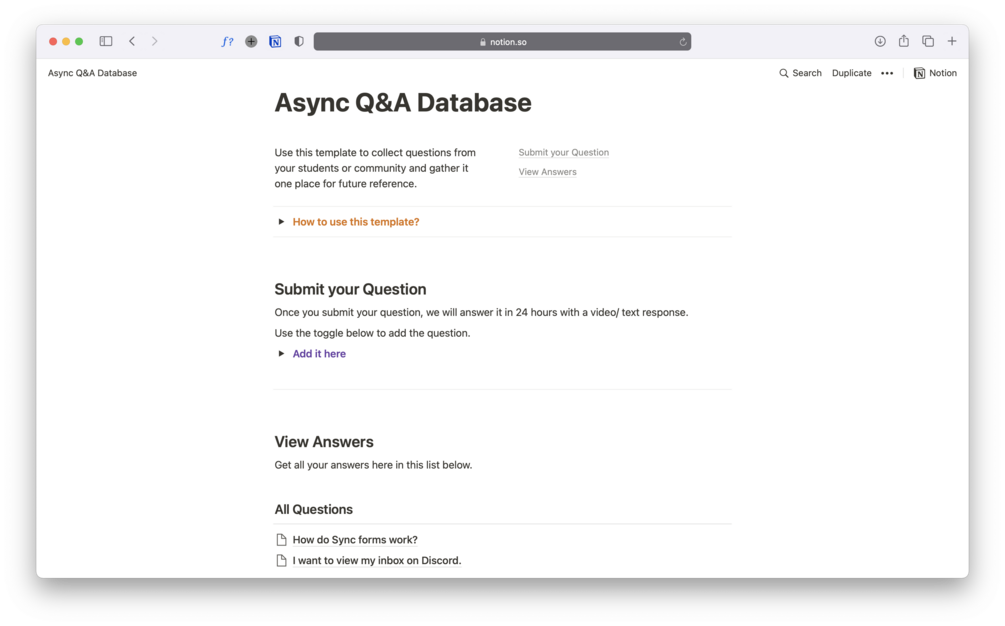Click the Safari privacy shield icon
Viewport: 1005px width, 626px height.
pyautogui.click(x=298, y=41)
